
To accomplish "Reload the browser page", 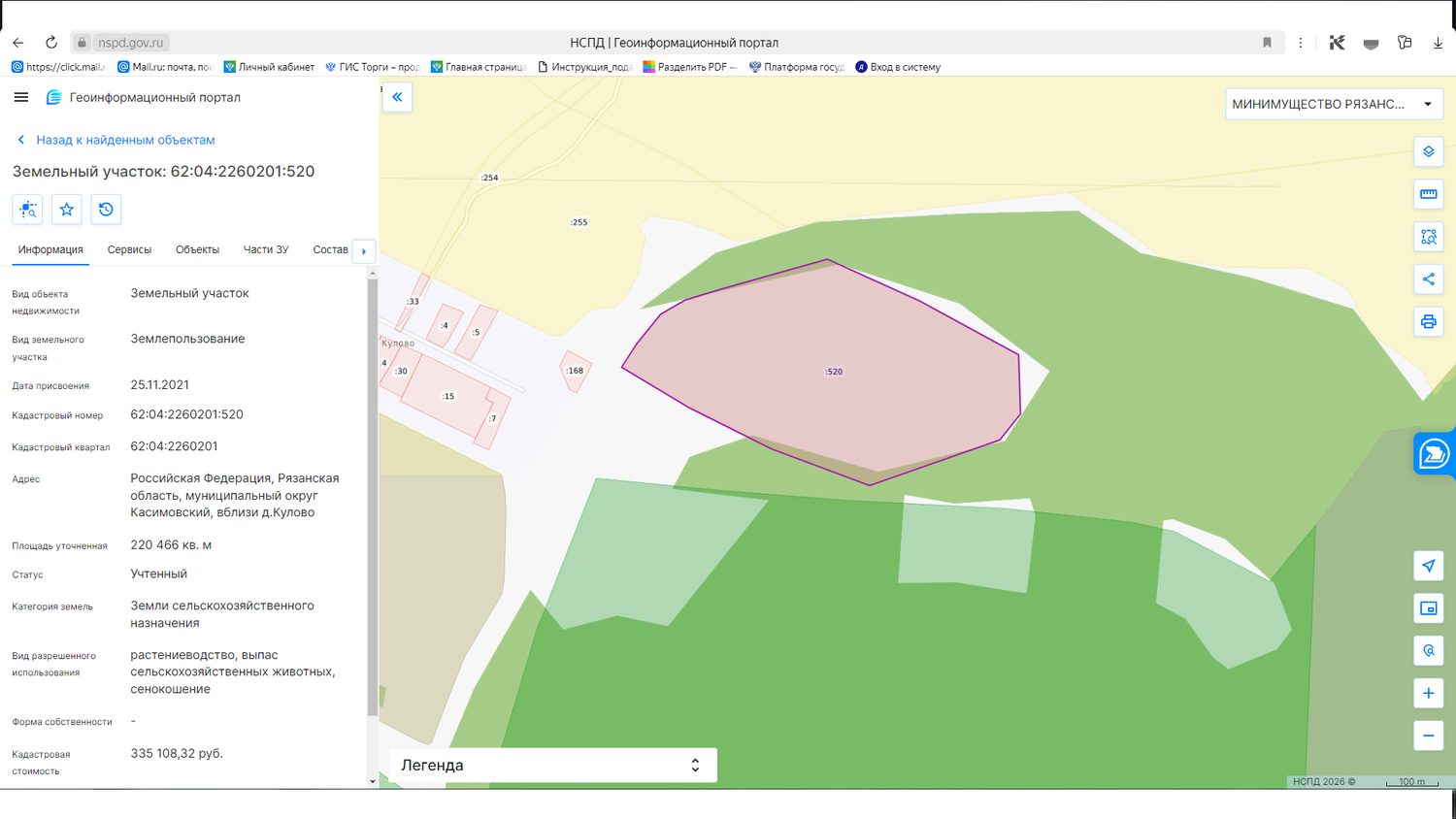I will [x=51, y=43].
